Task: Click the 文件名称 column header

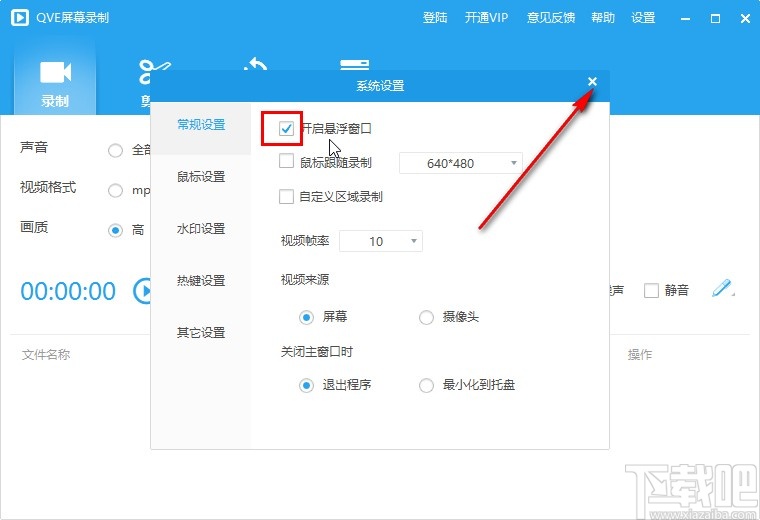Action: click(x=46, y=355)
